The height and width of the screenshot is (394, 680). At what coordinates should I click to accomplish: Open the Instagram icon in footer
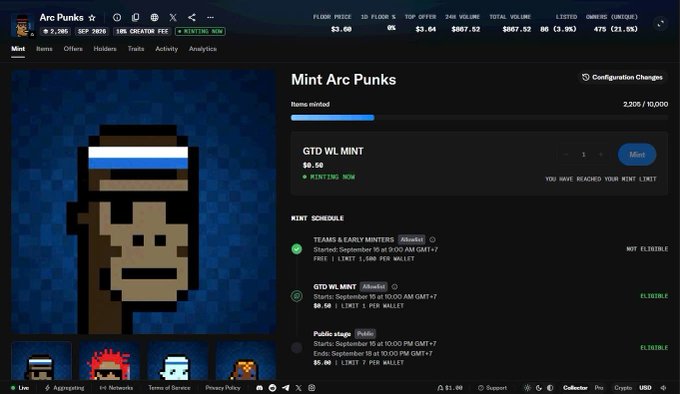point(312,388)
